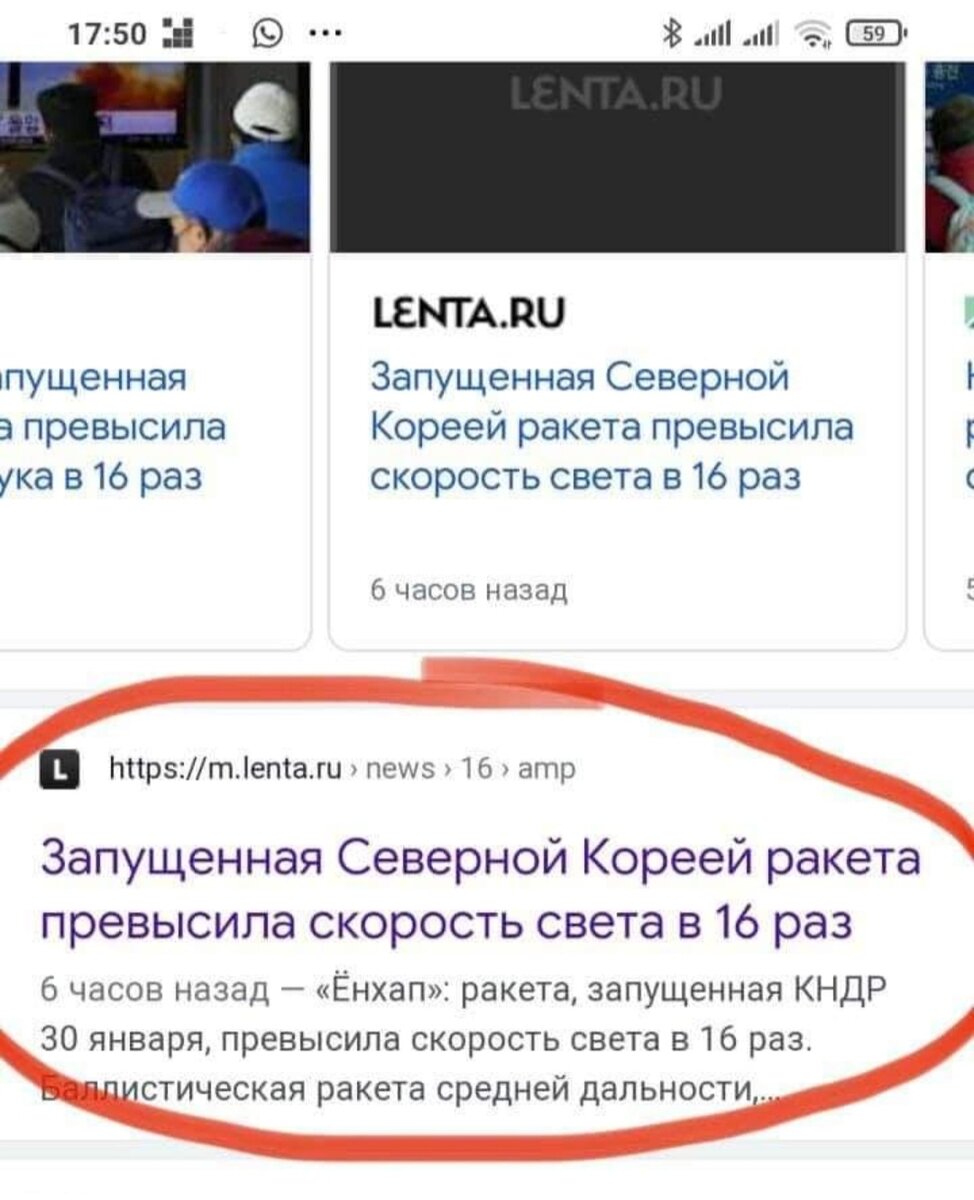This screenshot has height=1200, width=974.
Task: Tap the partially visible headline ending in 16 раз on left card
Action: 113,427
